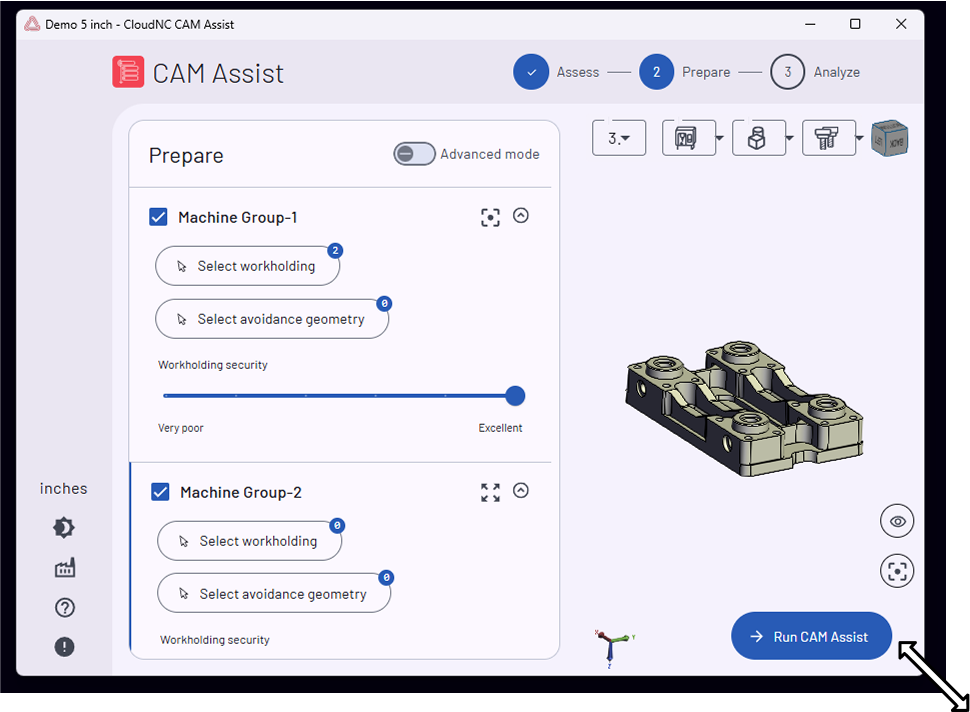Click the Machine Group-2 title text
This screenshot has height=712, width=970.
point(241,492)
